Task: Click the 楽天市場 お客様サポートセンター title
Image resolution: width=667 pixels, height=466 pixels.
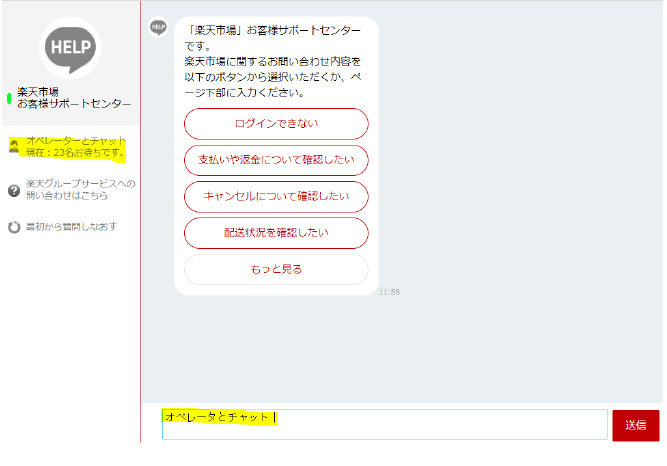Action: (74, 98)
